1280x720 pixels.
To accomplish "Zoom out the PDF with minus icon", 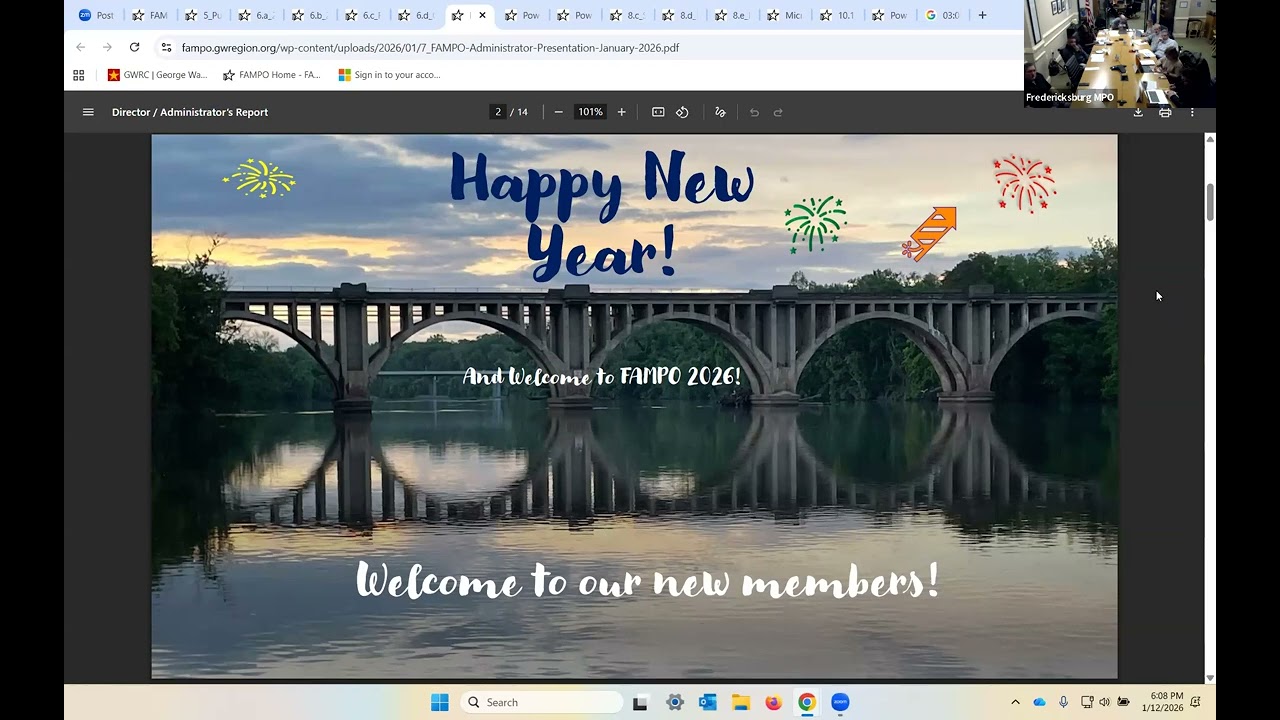I will click(x=558, y=112).
